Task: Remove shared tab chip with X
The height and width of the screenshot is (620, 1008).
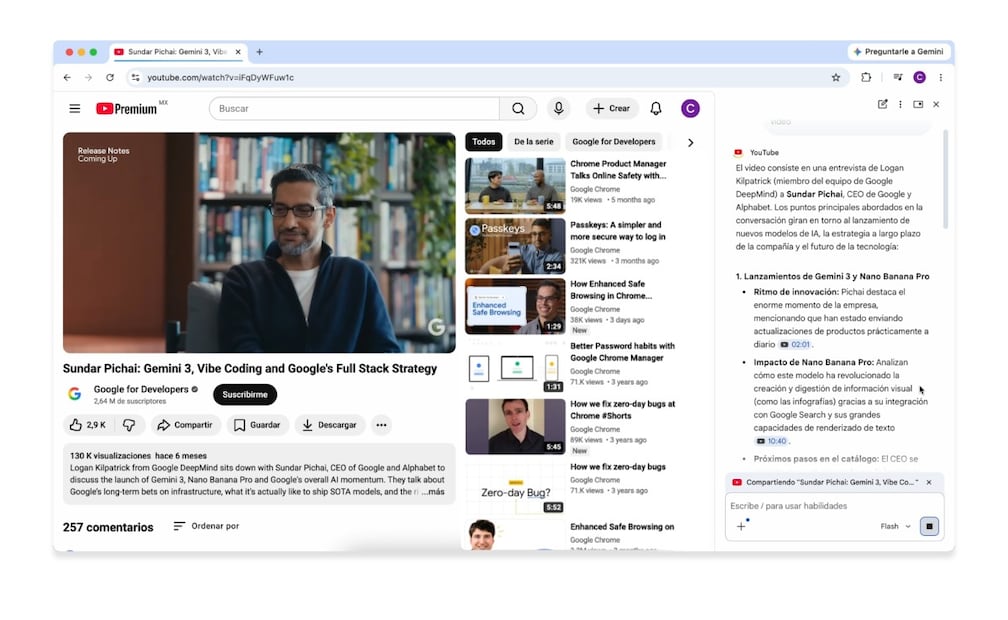Action: 929,482
